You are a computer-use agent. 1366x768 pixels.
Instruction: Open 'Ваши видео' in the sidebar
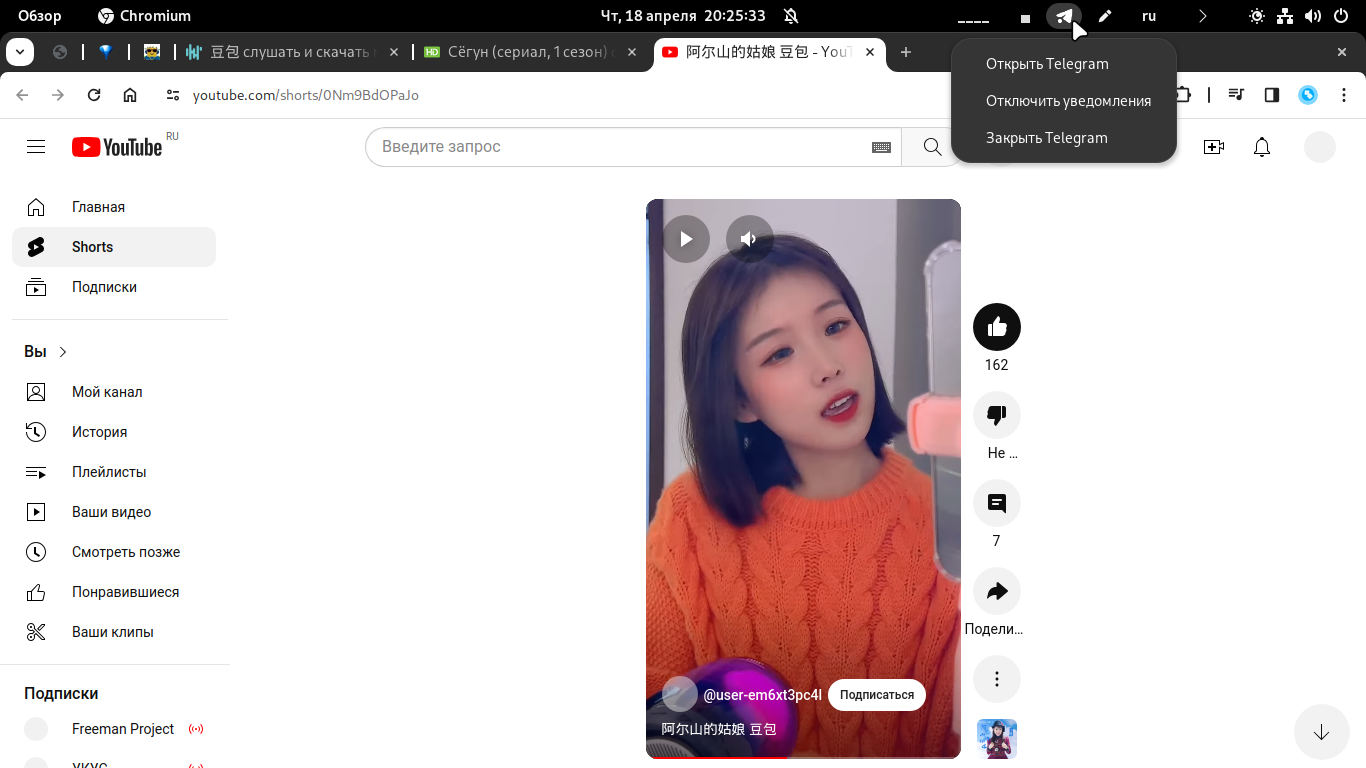114,512
